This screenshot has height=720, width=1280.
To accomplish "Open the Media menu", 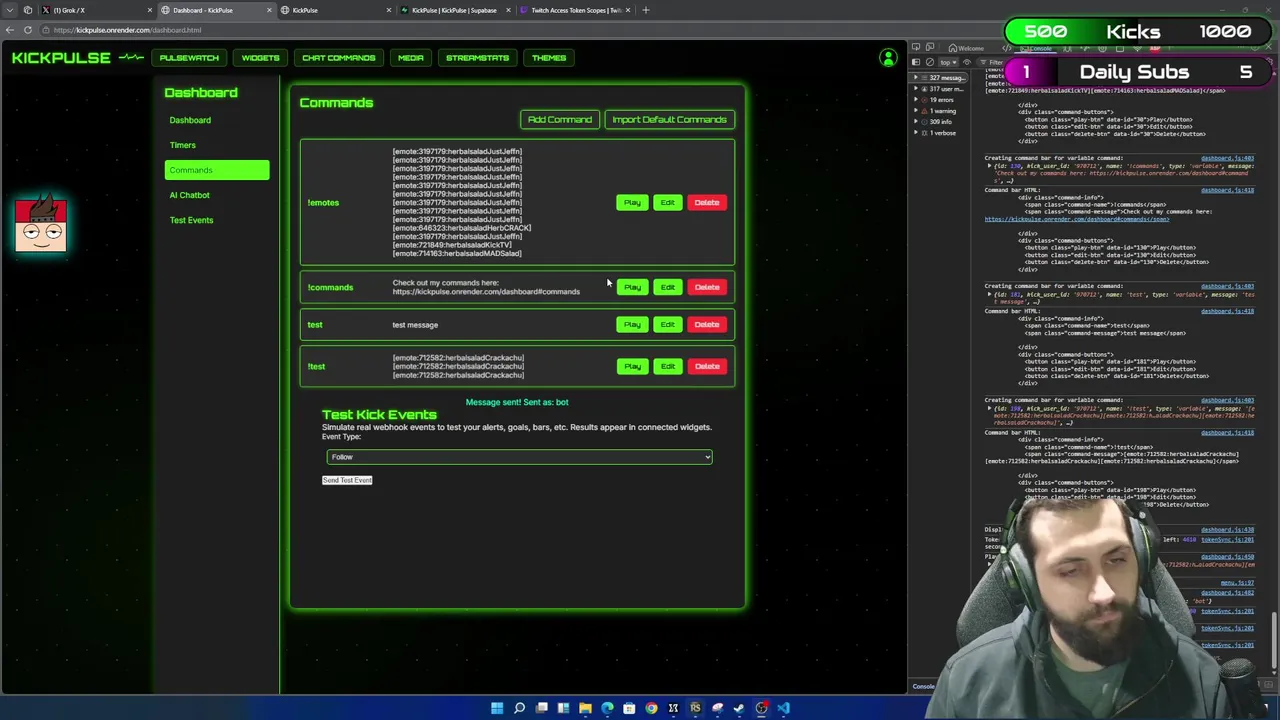I will tap(411, 58).
